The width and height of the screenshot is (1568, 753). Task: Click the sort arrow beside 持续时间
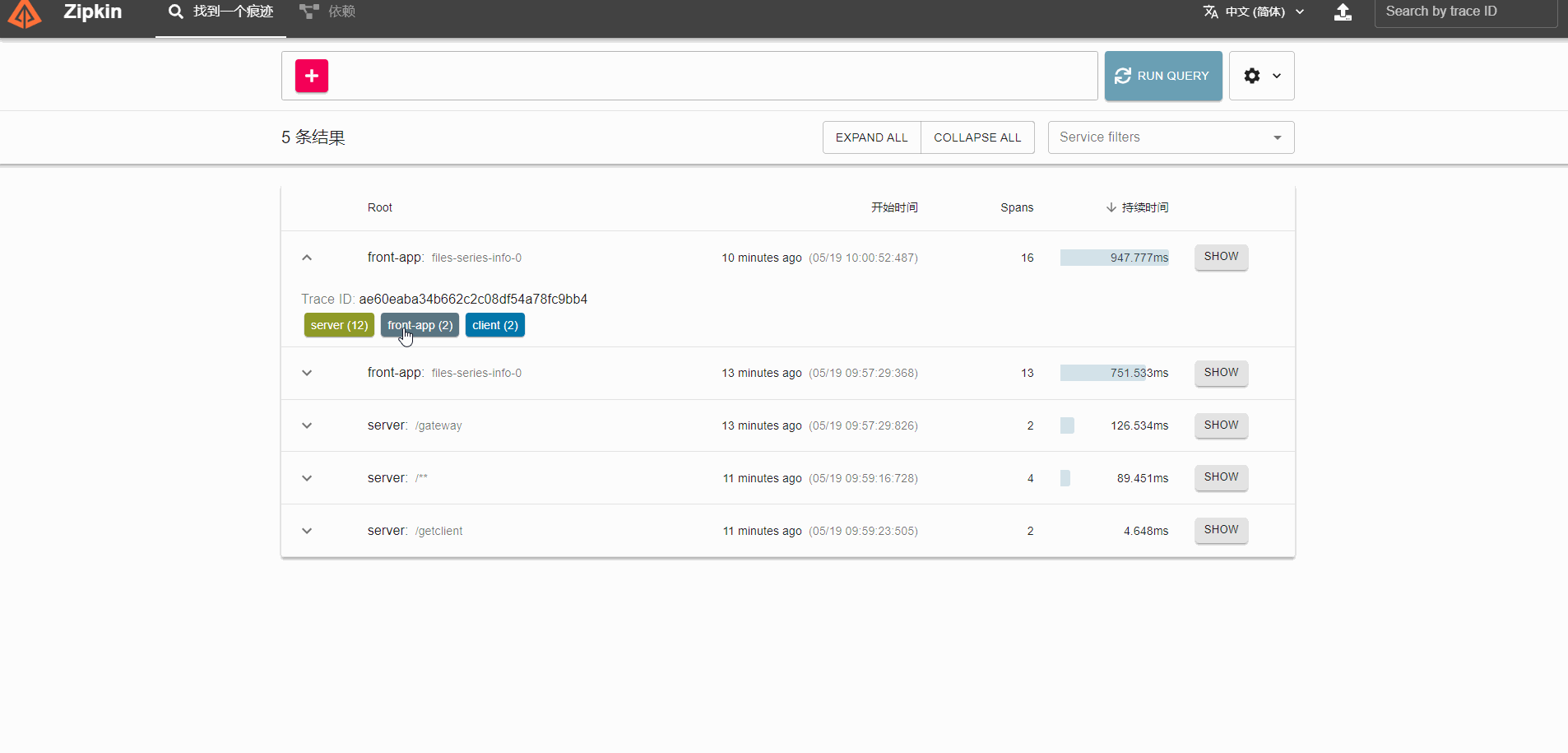[1111, 207]
